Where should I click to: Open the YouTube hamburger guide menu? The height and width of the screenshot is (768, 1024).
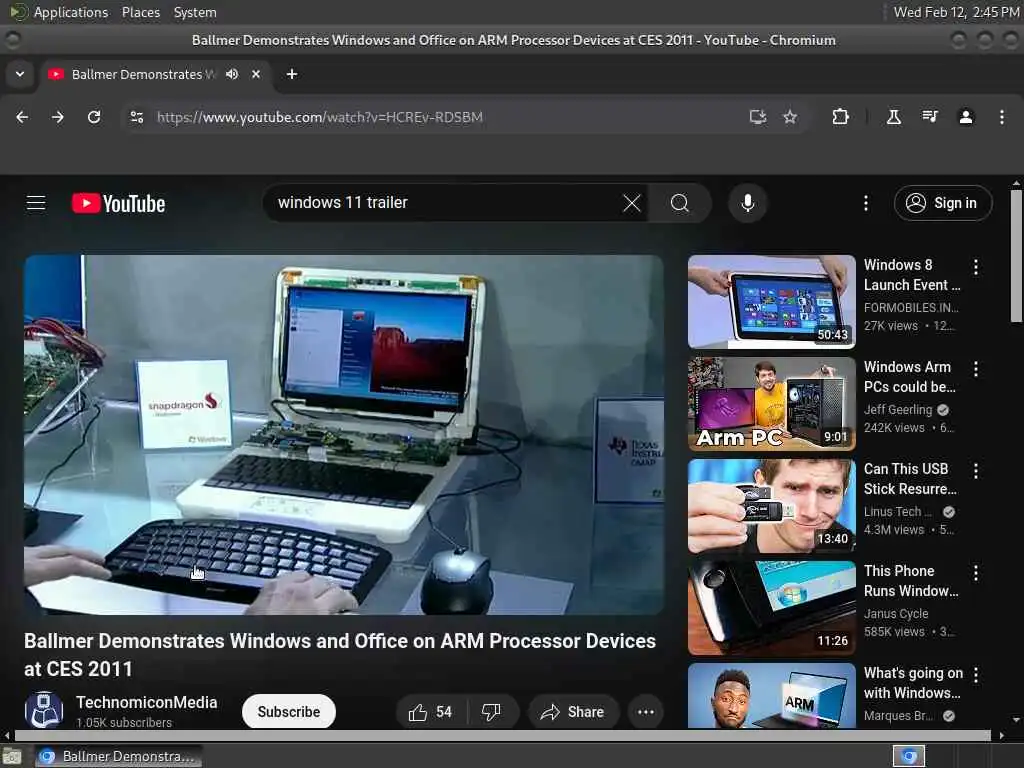point(36,203)
